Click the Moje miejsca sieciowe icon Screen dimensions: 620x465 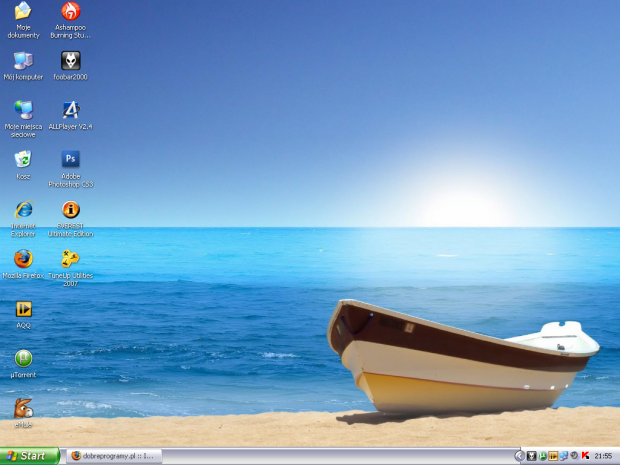click(x=23, y=109)
